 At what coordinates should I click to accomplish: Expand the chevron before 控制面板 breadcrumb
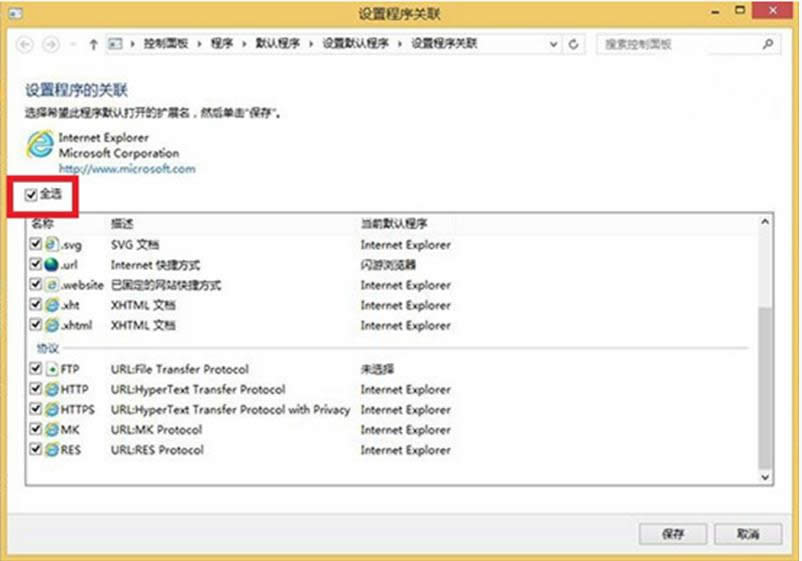coord(132,44)
